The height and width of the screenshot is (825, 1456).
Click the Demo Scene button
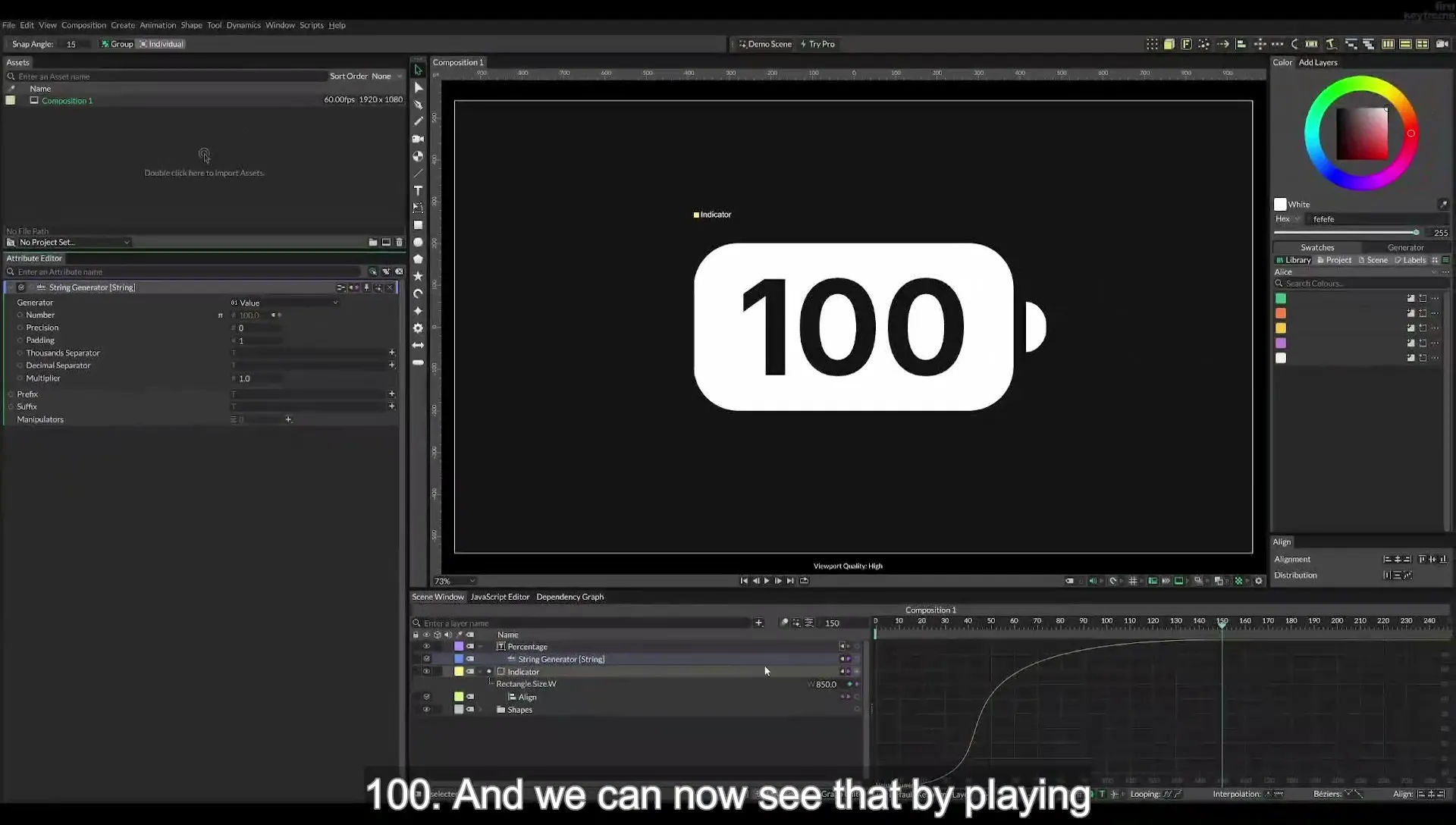(765, 44)
